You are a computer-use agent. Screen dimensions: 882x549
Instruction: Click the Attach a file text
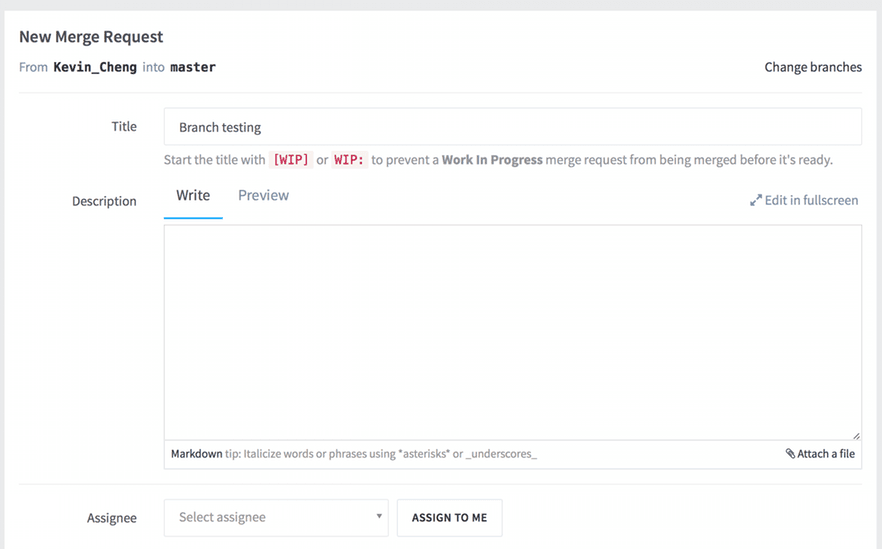(x=826, y=454)
